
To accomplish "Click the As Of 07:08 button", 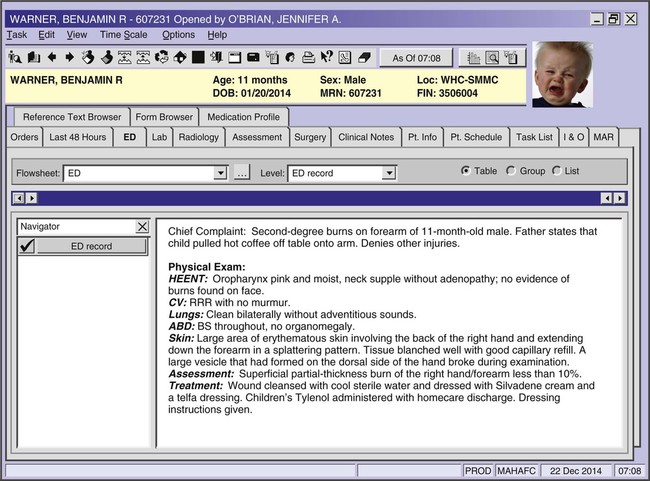I will coord(416,57).
